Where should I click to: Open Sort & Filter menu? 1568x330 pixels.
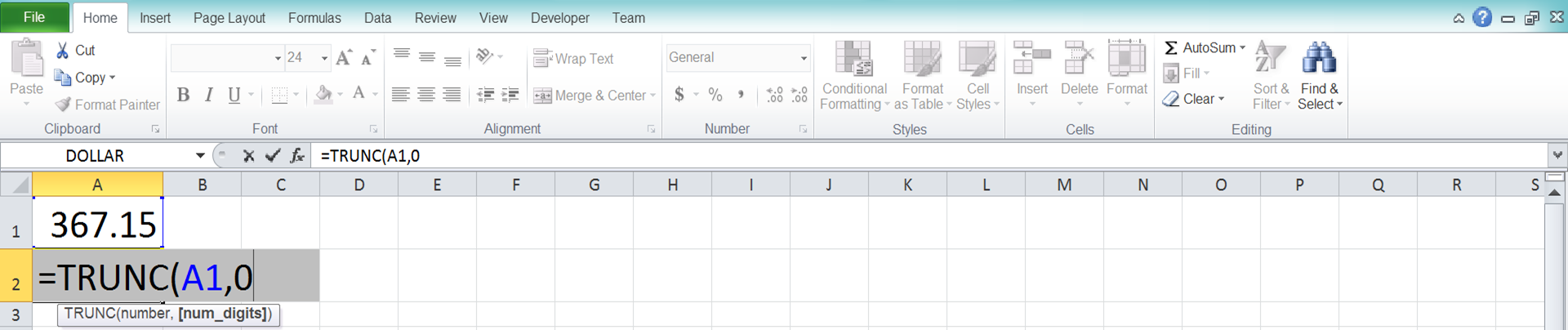pyautogui.click(x=1271, y=75)
